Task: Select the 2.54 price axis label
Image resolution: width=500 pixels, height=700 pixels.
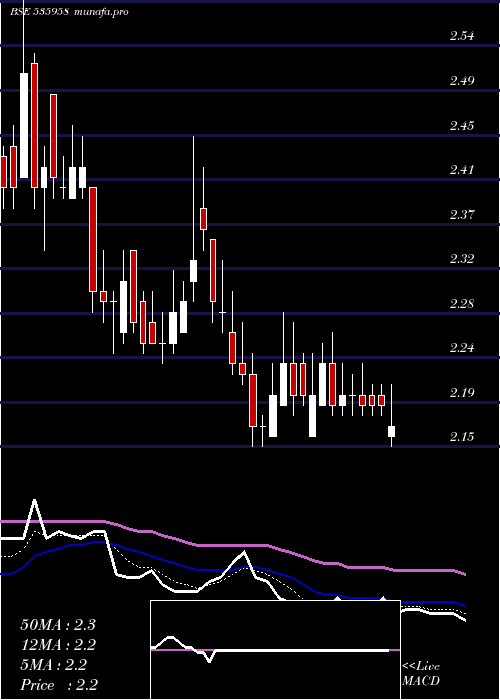Action: click(462, 36)
